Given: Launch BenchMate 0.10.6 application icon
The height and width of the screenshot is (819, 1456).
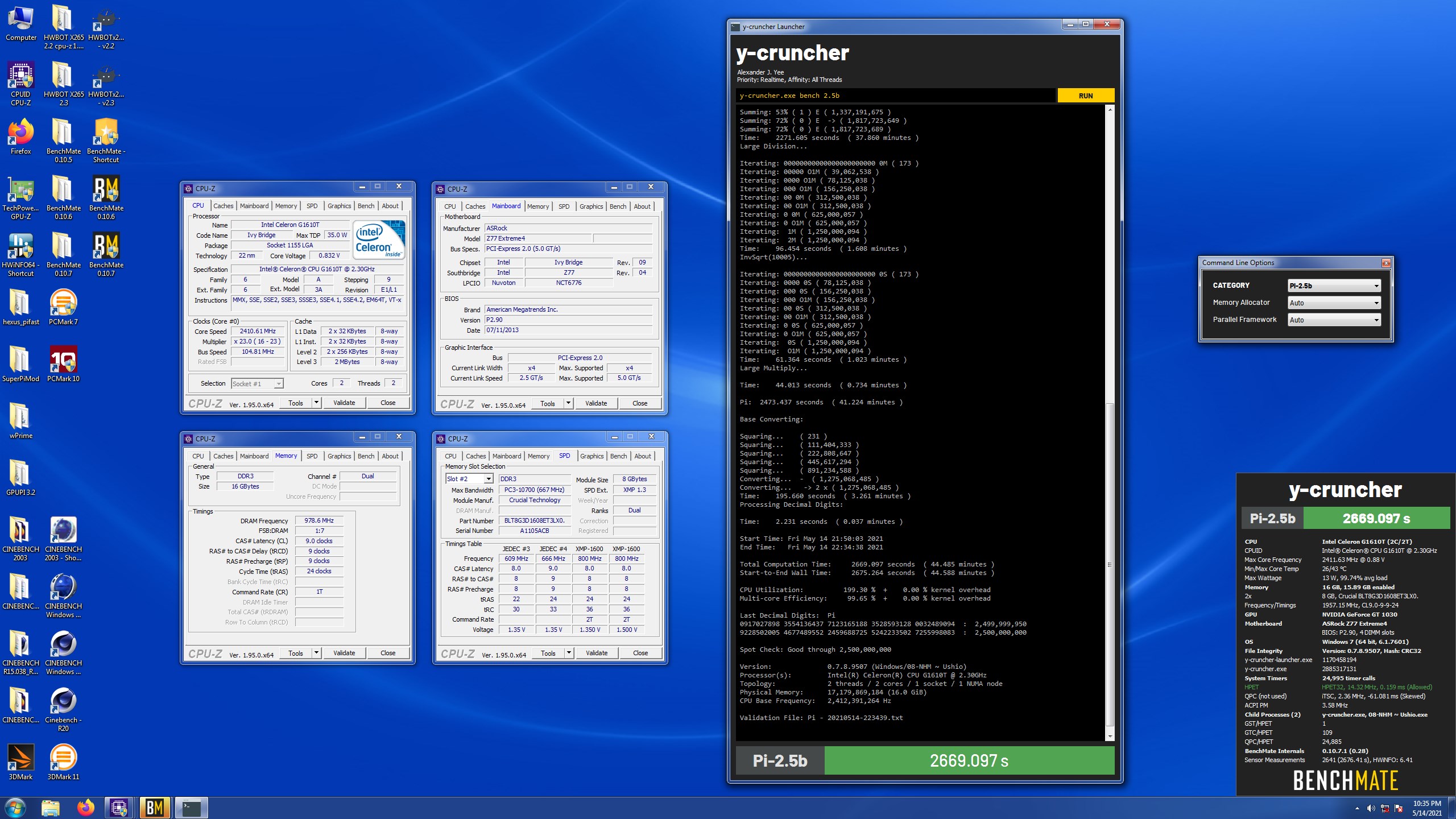Looking at the screenshot, I should [106, 197].
